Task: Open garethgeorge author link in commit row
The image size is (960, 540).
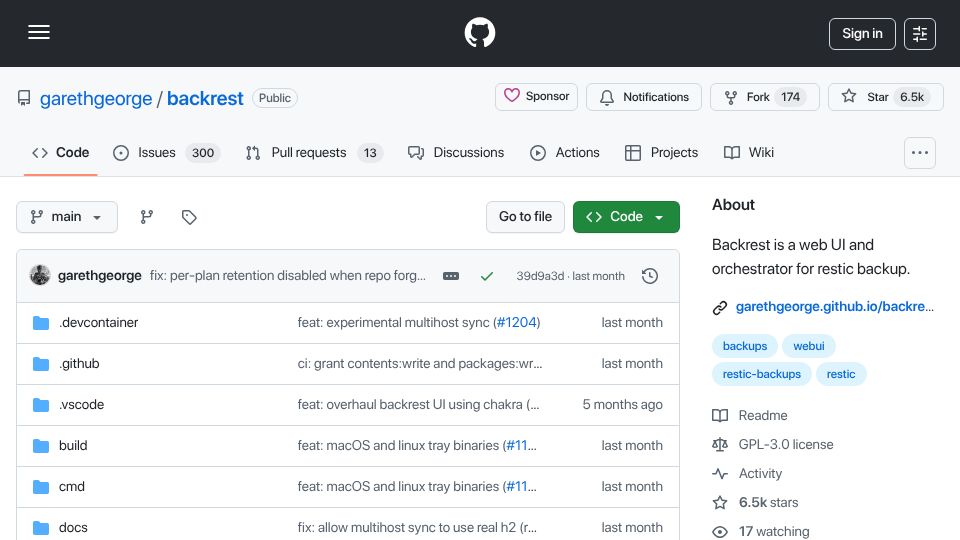Action: tap(100, 276)
